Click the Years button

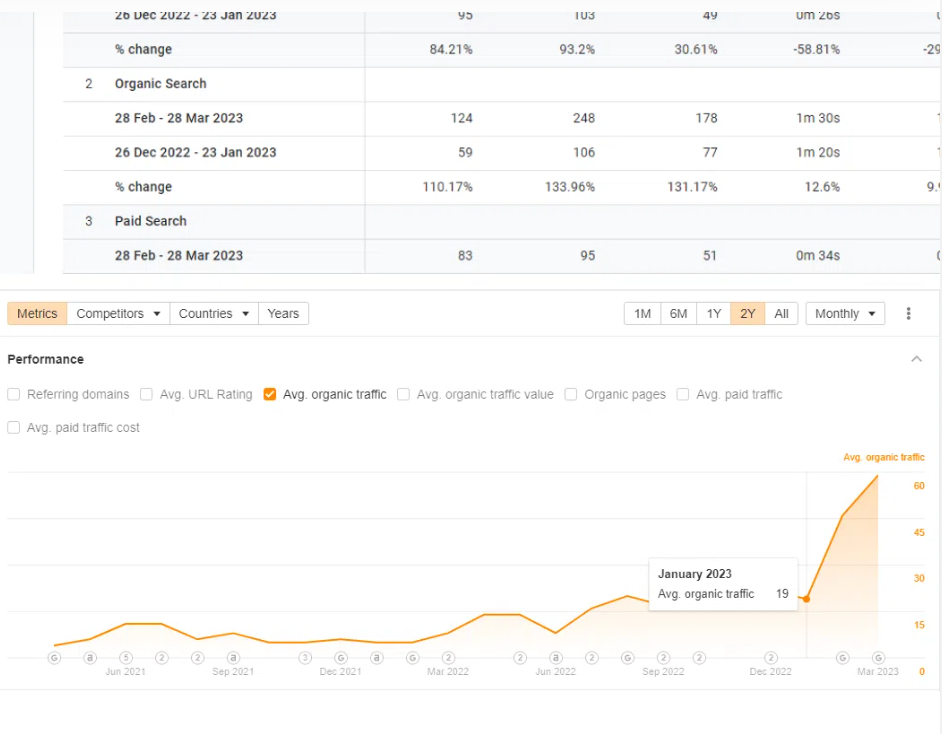tap(283, 313)
